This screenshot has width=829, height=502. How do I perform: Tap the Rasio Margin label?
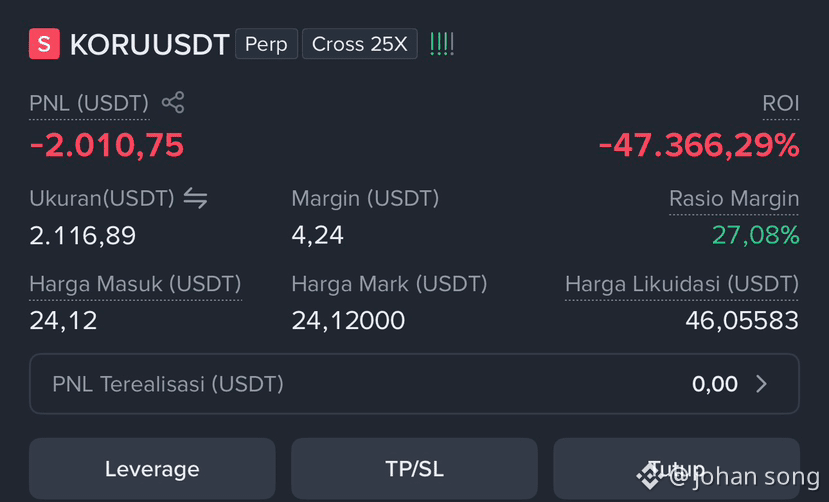[734, 199]
